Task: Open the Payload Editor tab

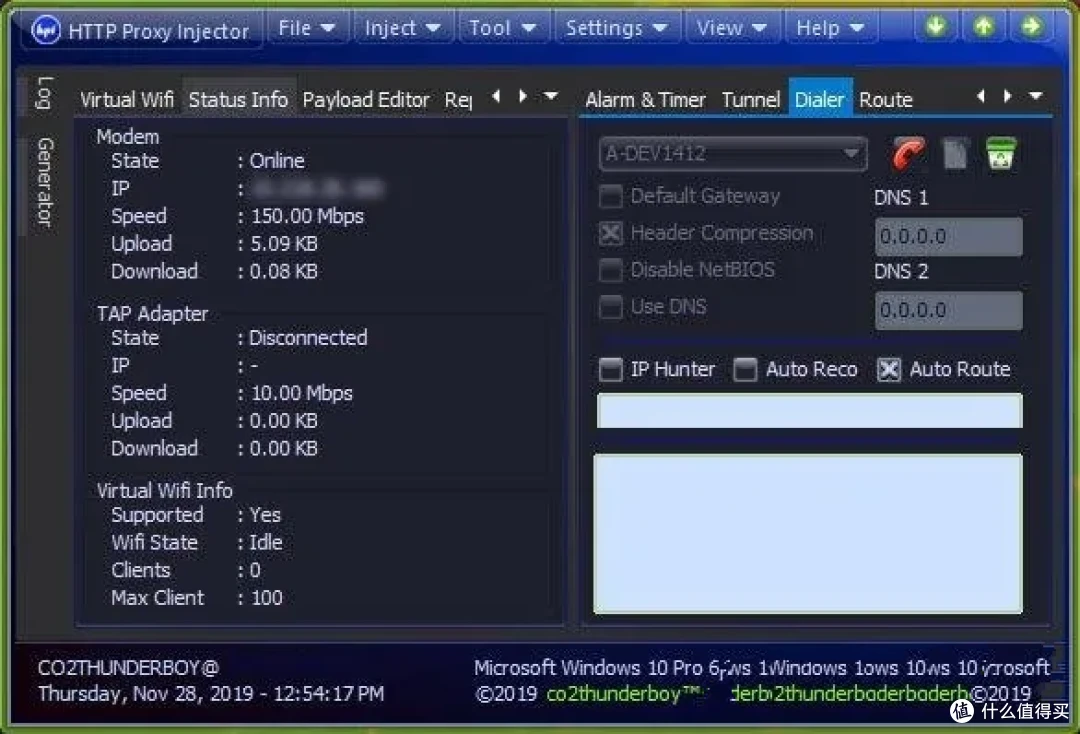Action: coord(366,100)
